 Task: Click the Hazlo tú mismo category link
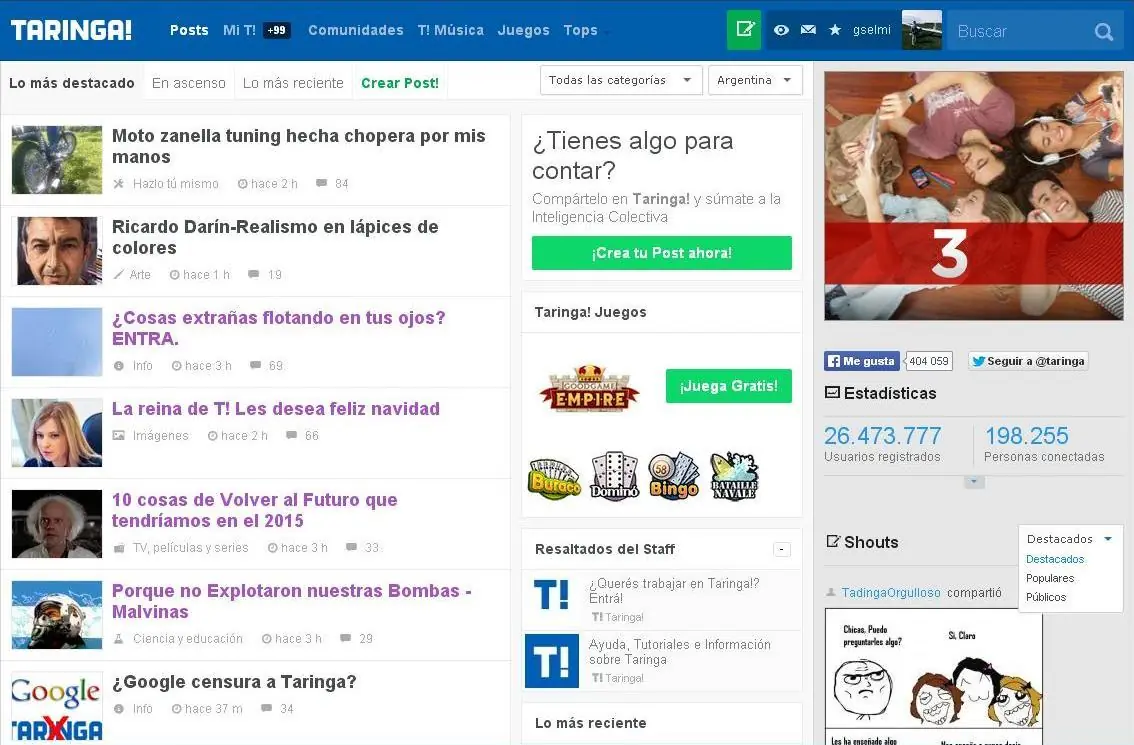[x=176, y=184]
